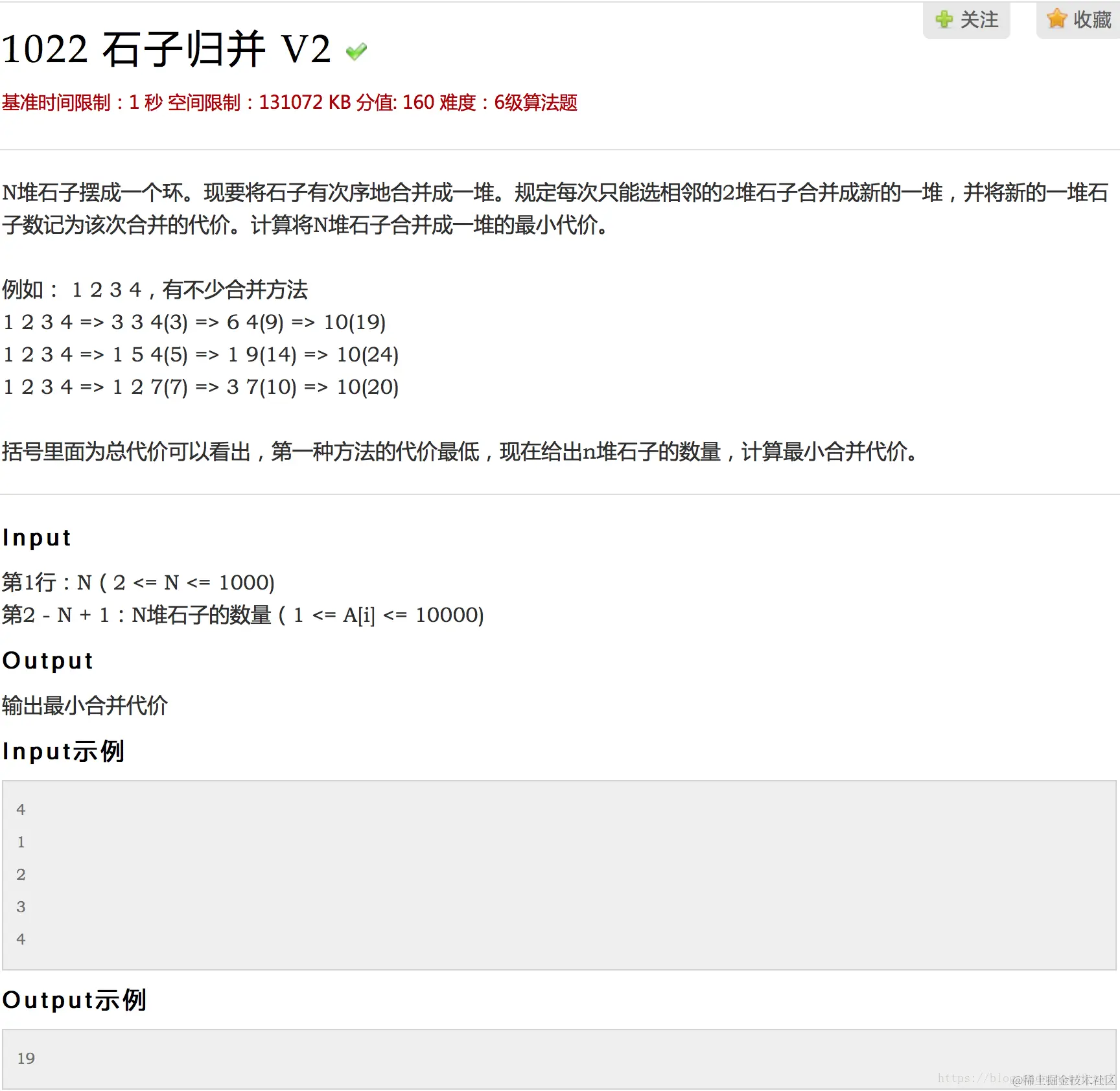
Task: Click the sample output value 19
Action: point(26,1059)
